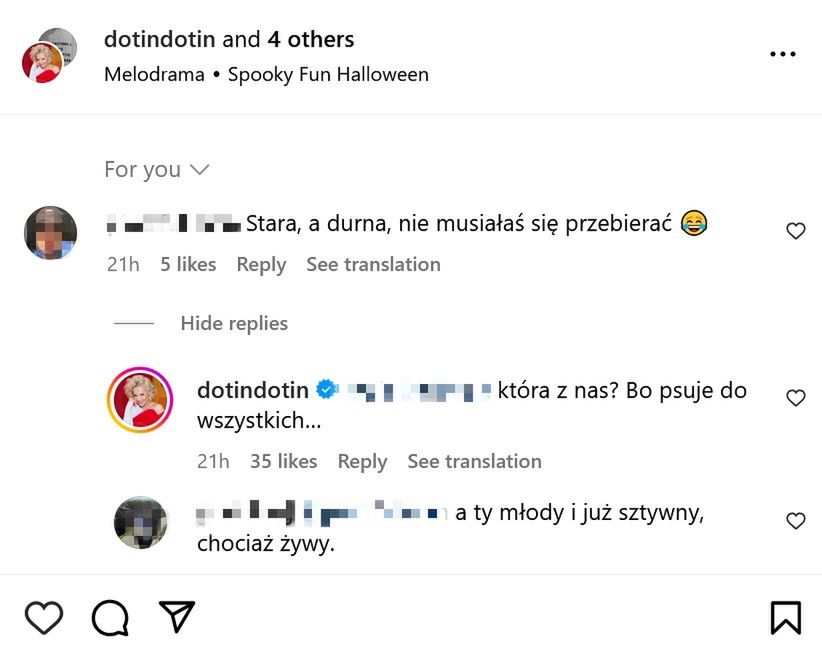Image resolution: width=822 pixels, height=656 pixels.
Task: Reply to the "Stara, a durna" comment
Action: (x=261, y=264)
